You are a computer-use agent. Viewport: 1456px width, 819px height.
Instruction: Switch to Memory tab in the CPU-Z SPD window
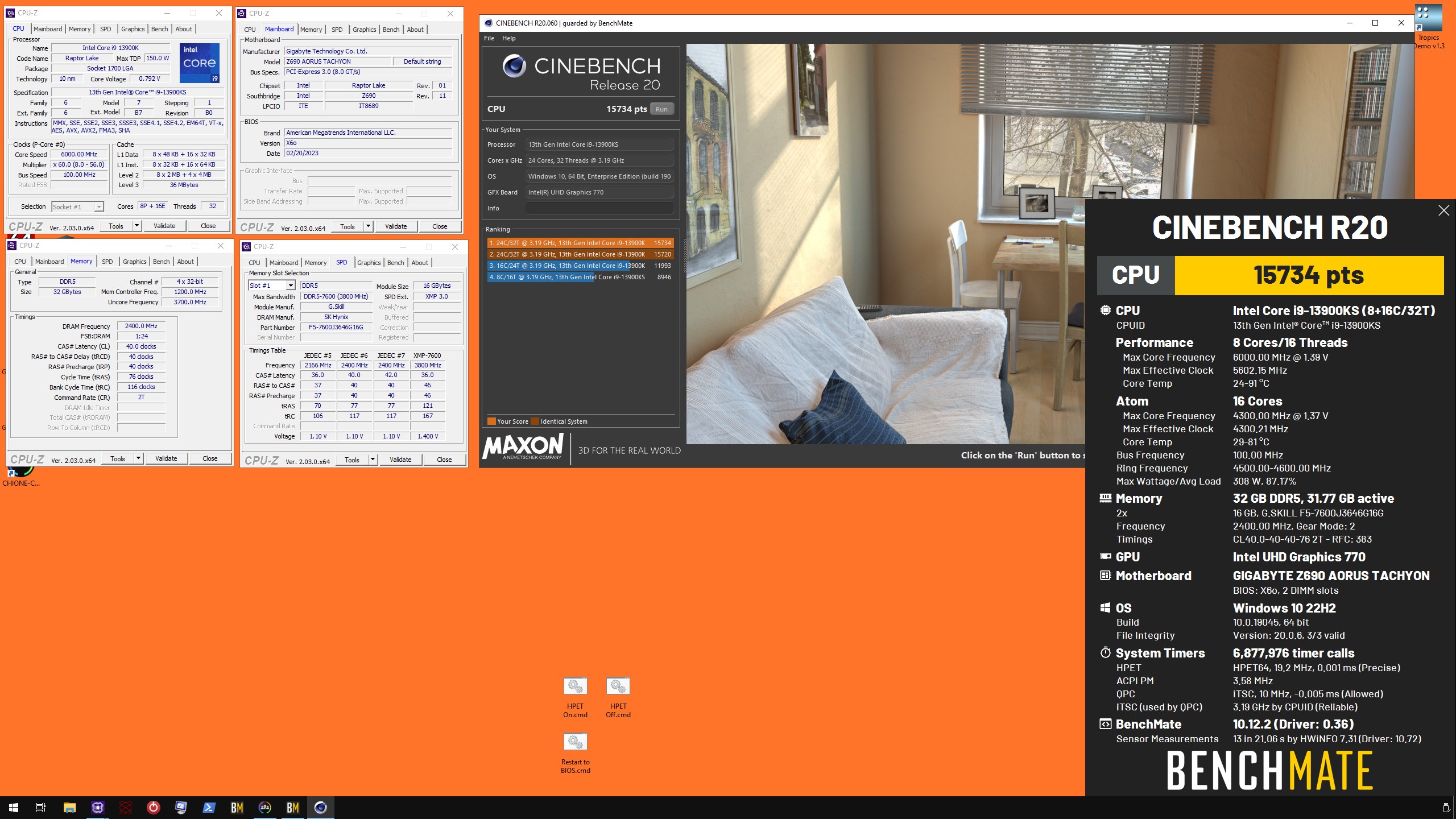pos(316,263)
